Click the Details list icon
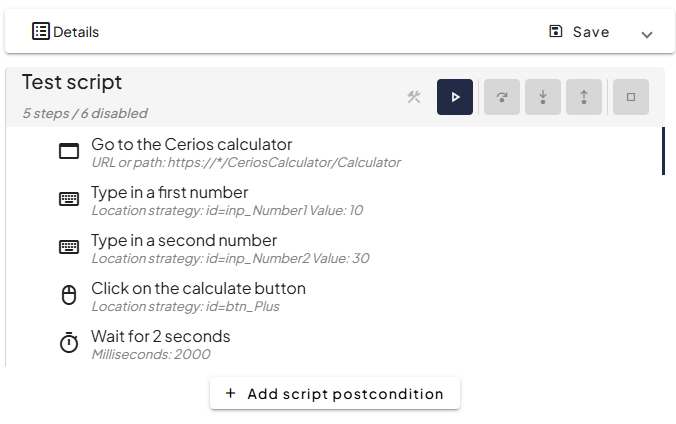This screenshot has height=424, width=676. 41,31
